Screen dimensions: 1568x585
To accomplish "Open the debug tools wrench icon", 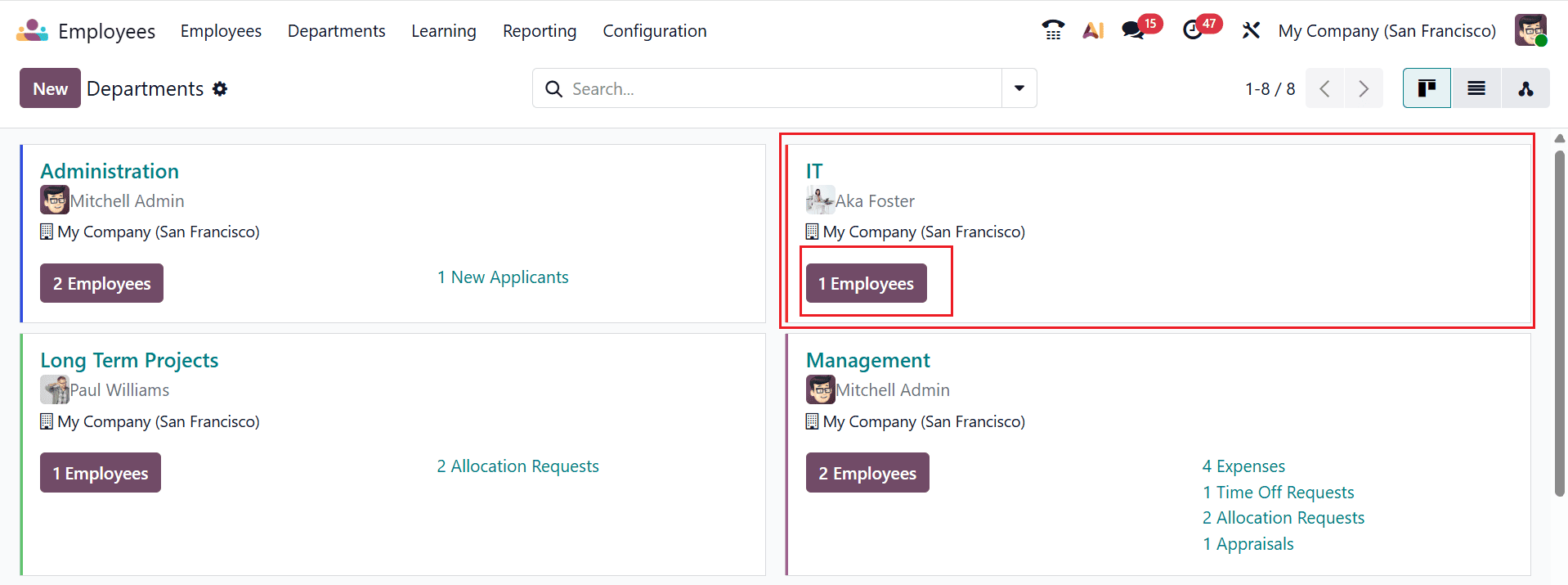I will (1251, 31).
